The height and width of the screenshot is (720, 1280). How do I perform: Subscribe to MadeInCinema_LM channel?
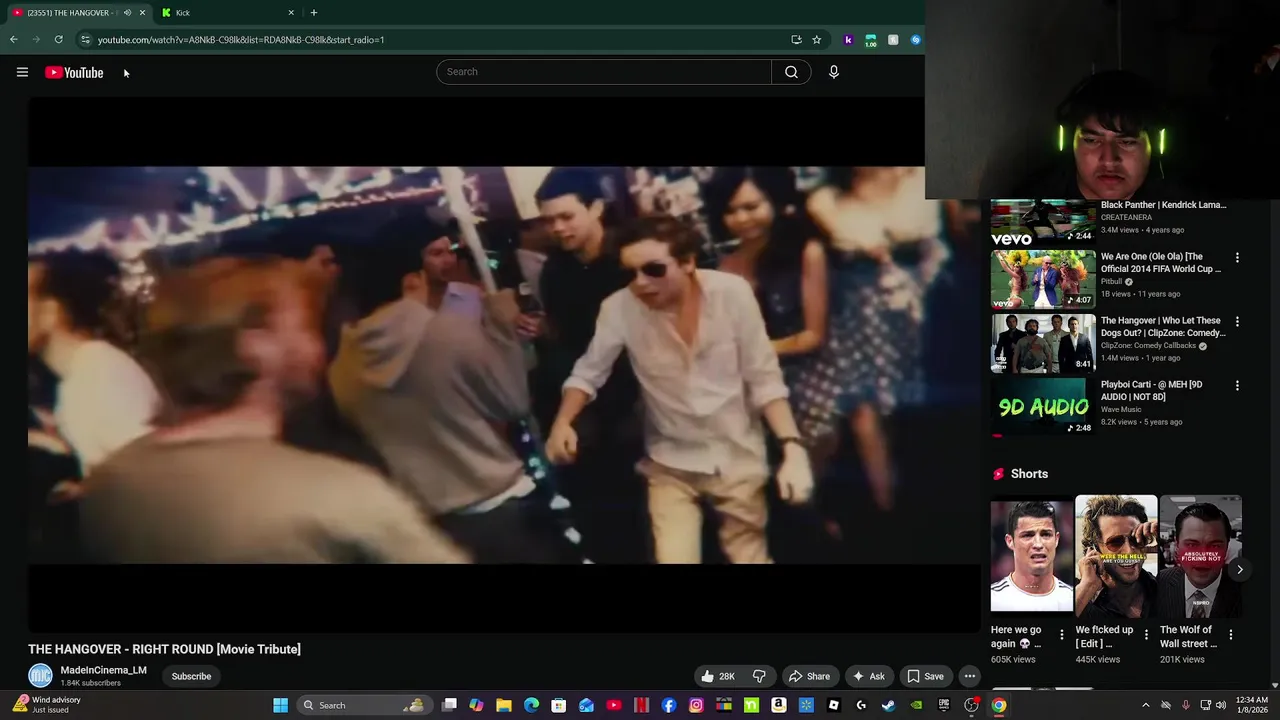point(191,676)
